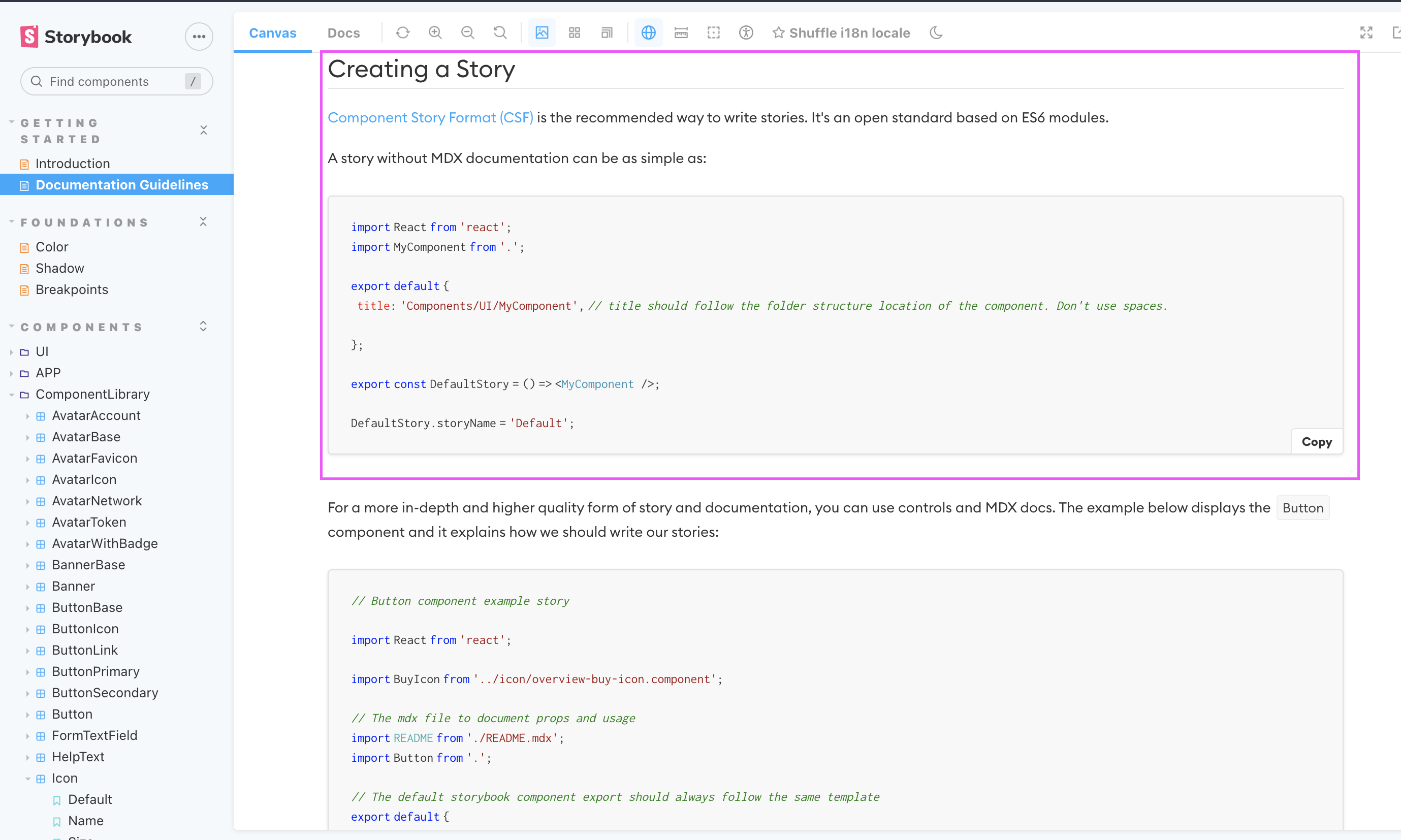Expand the AvatarAccount component
1401x840 pixels.
coord(28,416)
